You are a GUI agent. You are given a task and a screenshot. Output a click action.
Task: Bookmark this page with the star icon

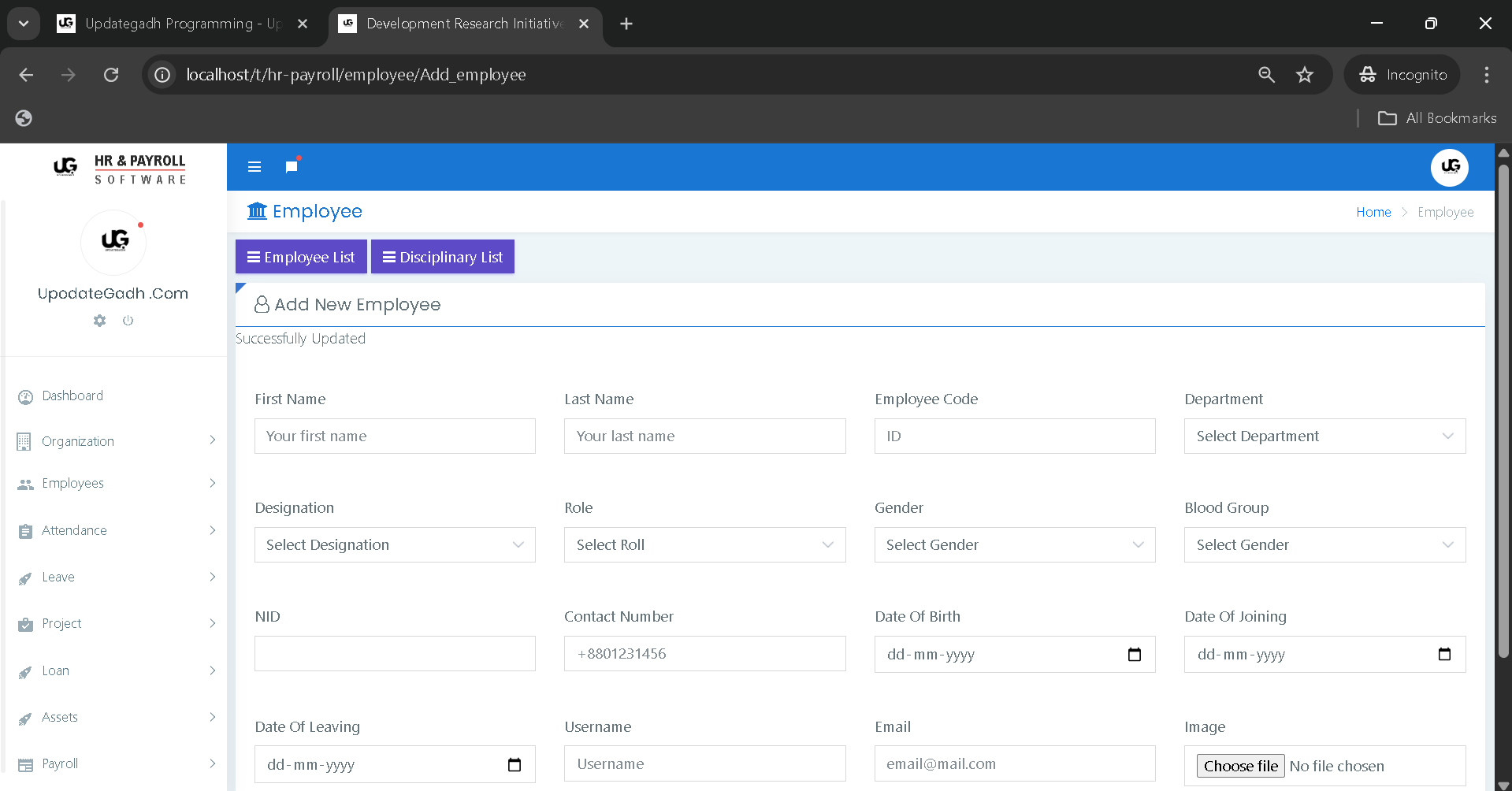pos(1305,75)
